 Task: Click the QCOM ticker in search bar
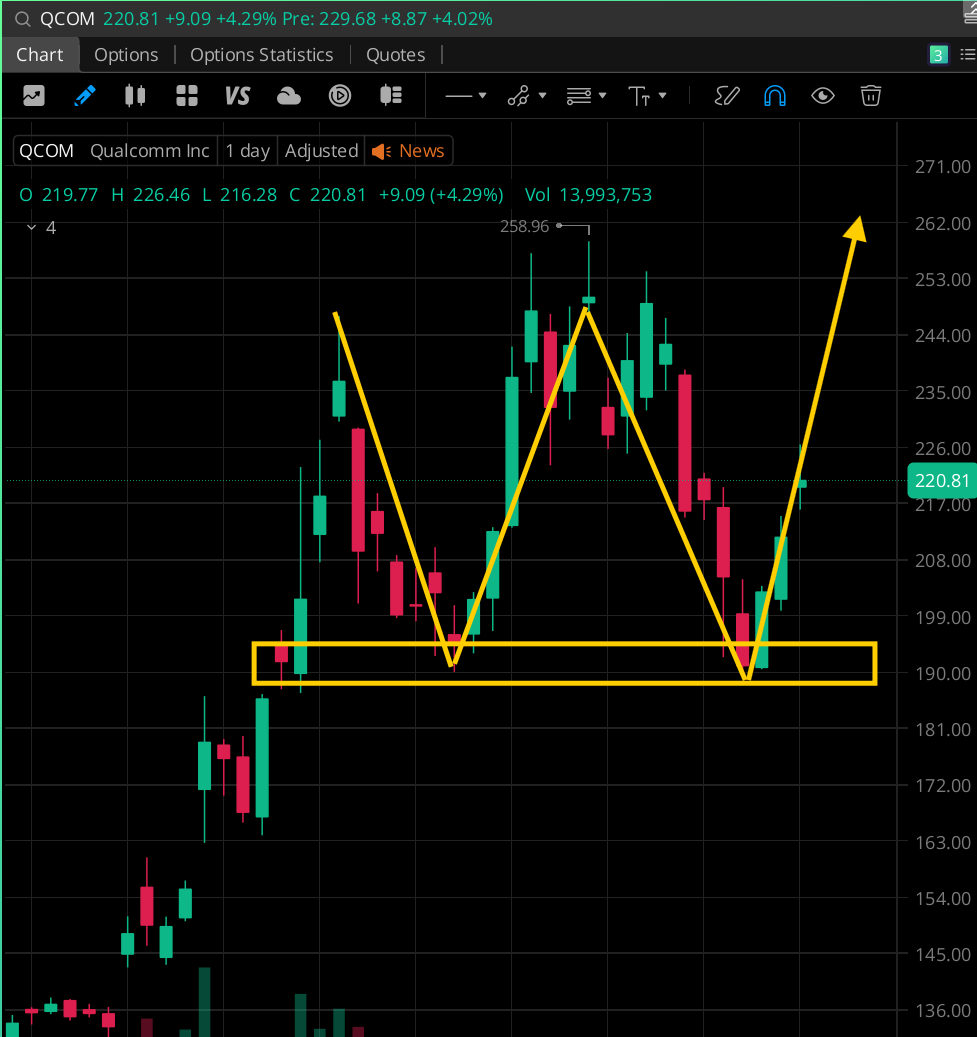click(x=67, y=19)
